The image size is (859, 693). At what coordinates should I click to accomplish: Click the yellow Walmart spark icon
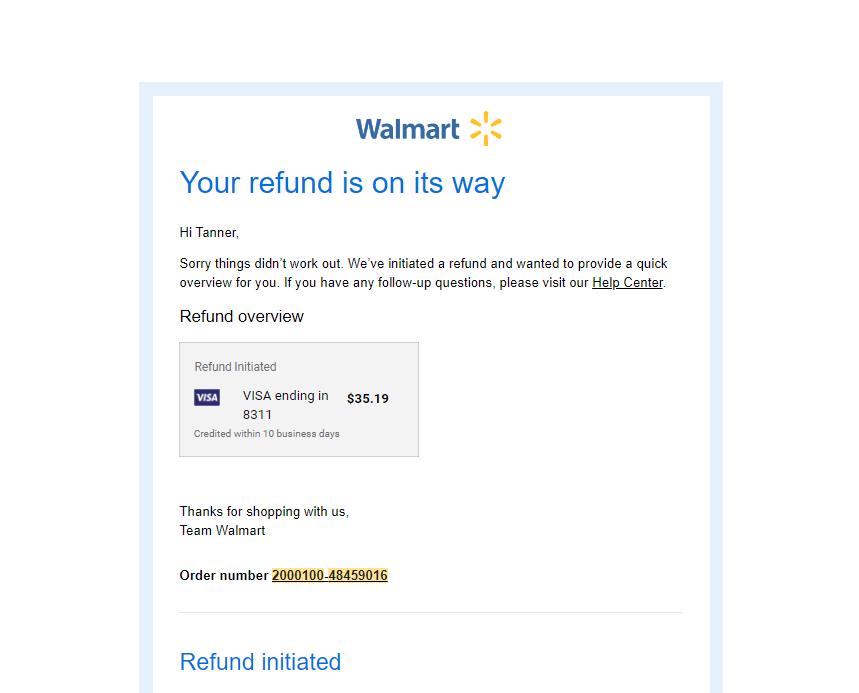486,129
